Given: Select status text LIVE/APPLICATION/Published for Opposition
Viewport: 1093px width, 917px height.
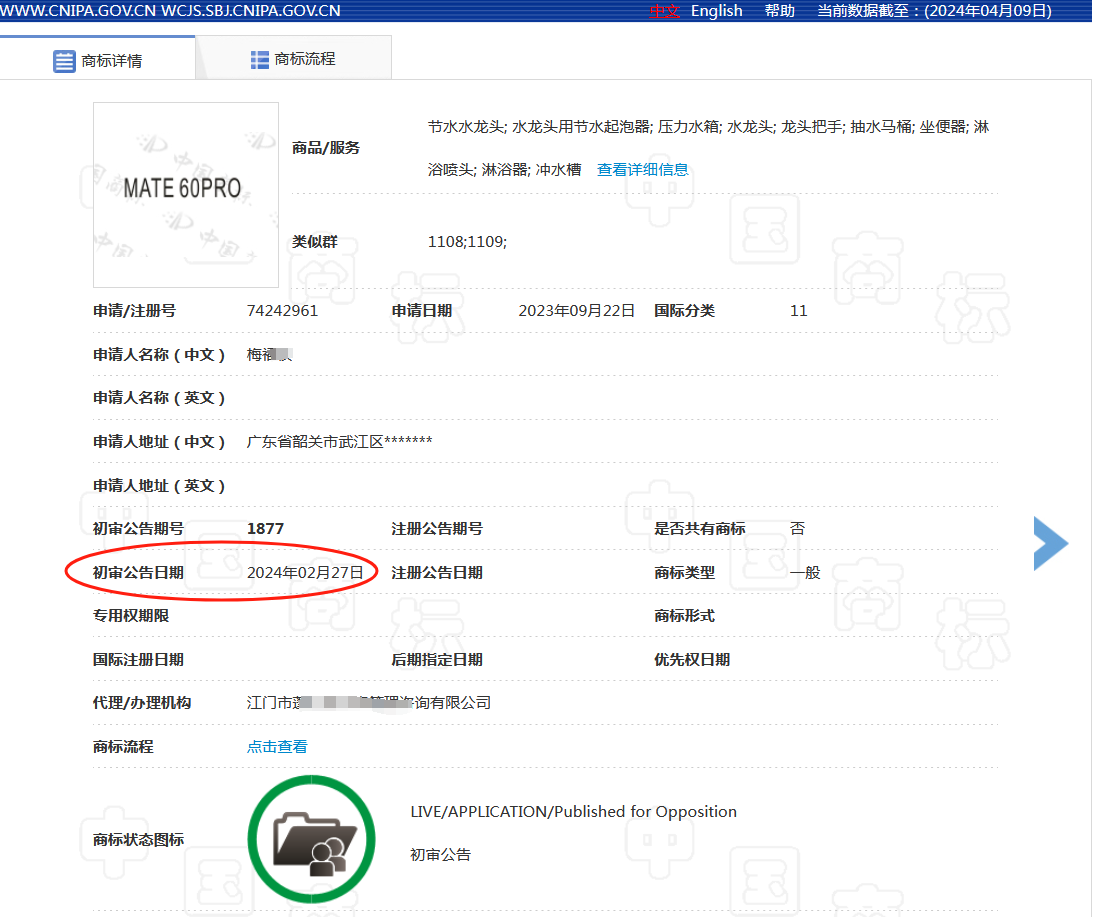Looking at the screenshot, I should tap(573, 812).
